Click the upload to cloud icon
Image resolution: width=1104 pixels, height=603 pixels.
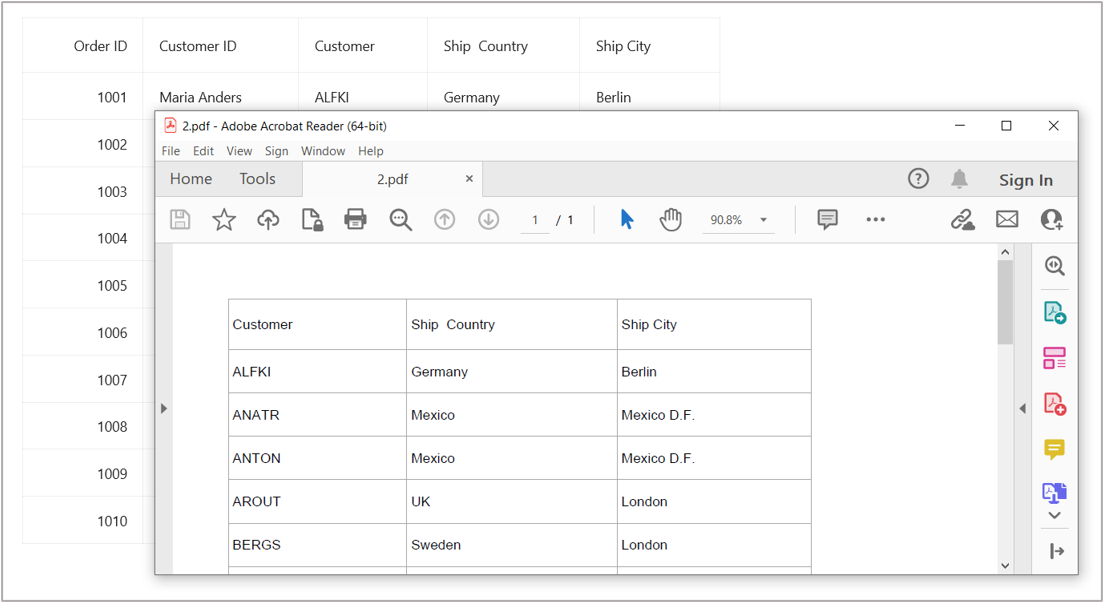268,220
